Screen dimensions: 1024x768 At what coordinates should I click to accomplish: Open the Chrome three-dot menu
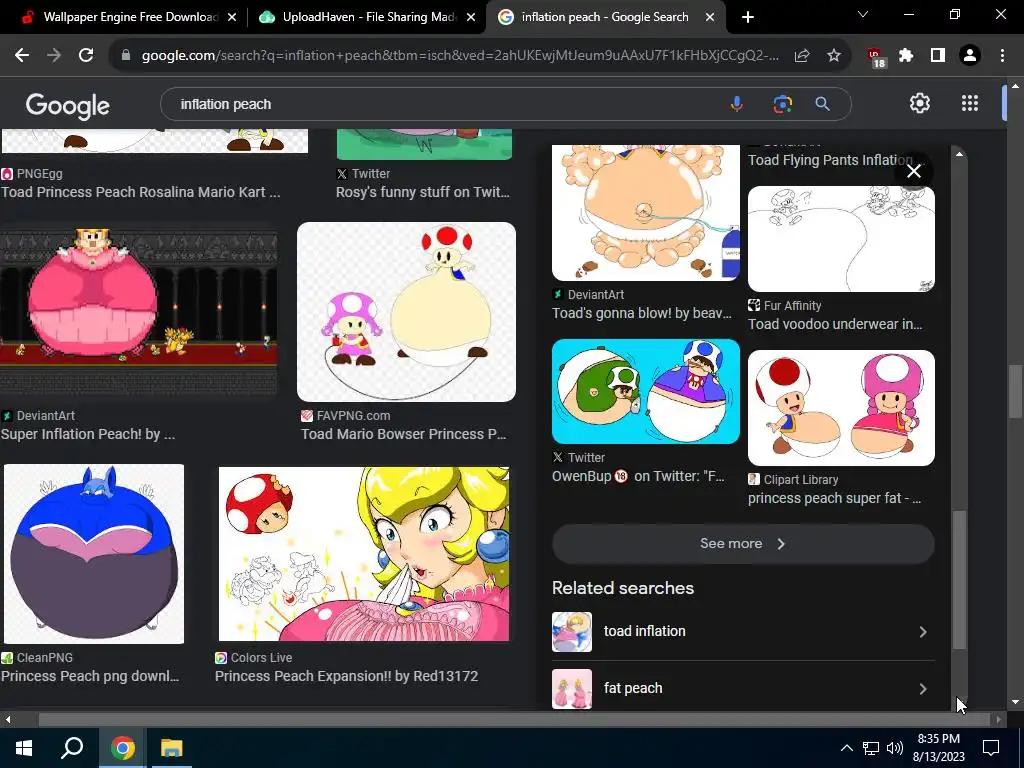pos(1002,56)
